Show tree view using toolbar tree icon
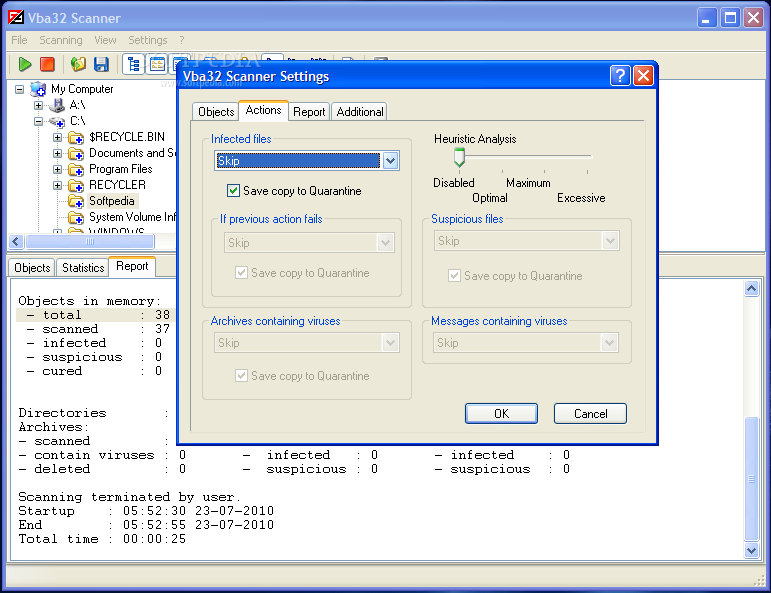Viewport: 771px width, 593px height. point(133,64)
